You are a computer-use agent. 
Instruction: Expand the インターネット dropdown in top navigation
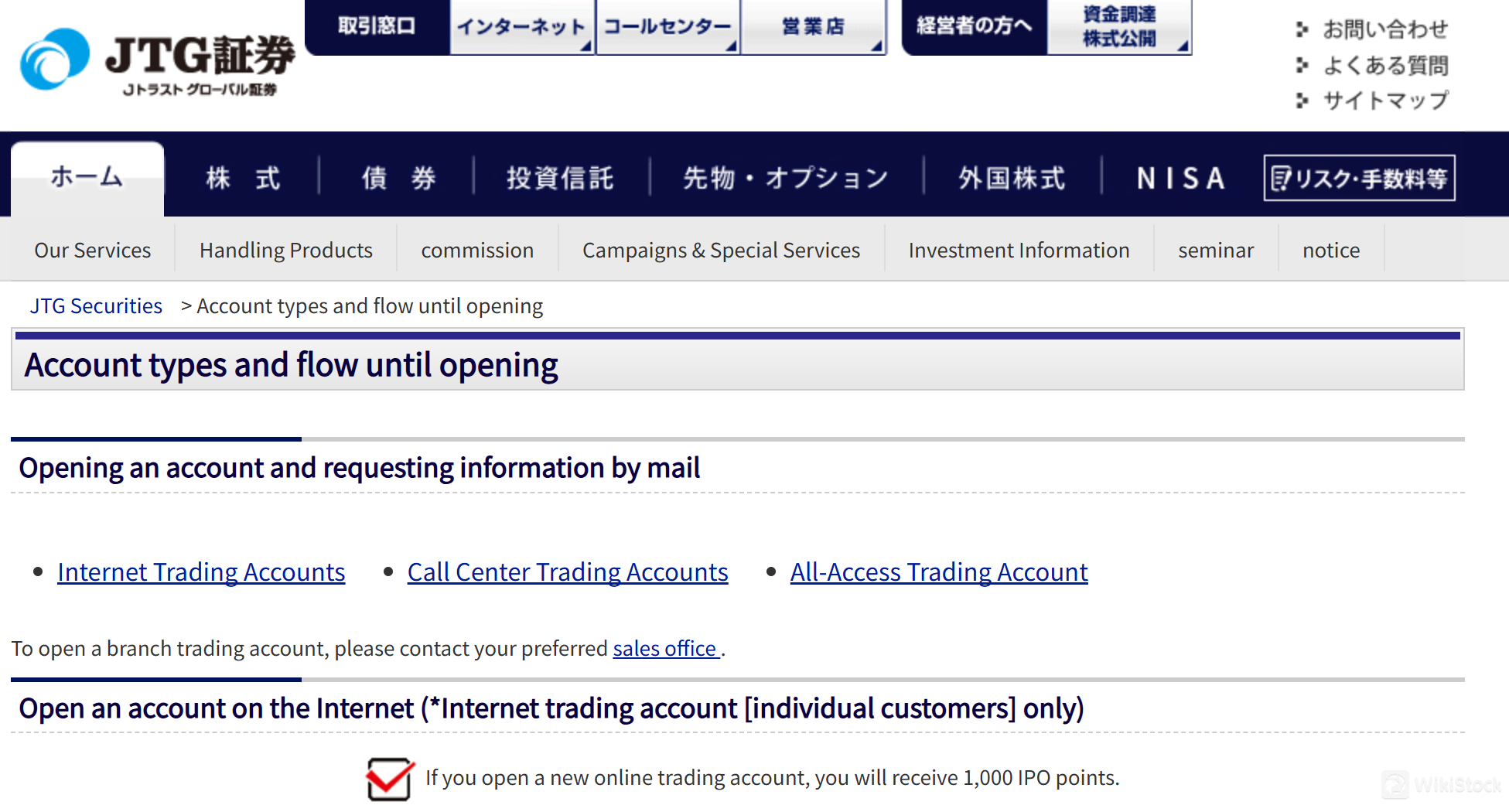pos(522,26)
